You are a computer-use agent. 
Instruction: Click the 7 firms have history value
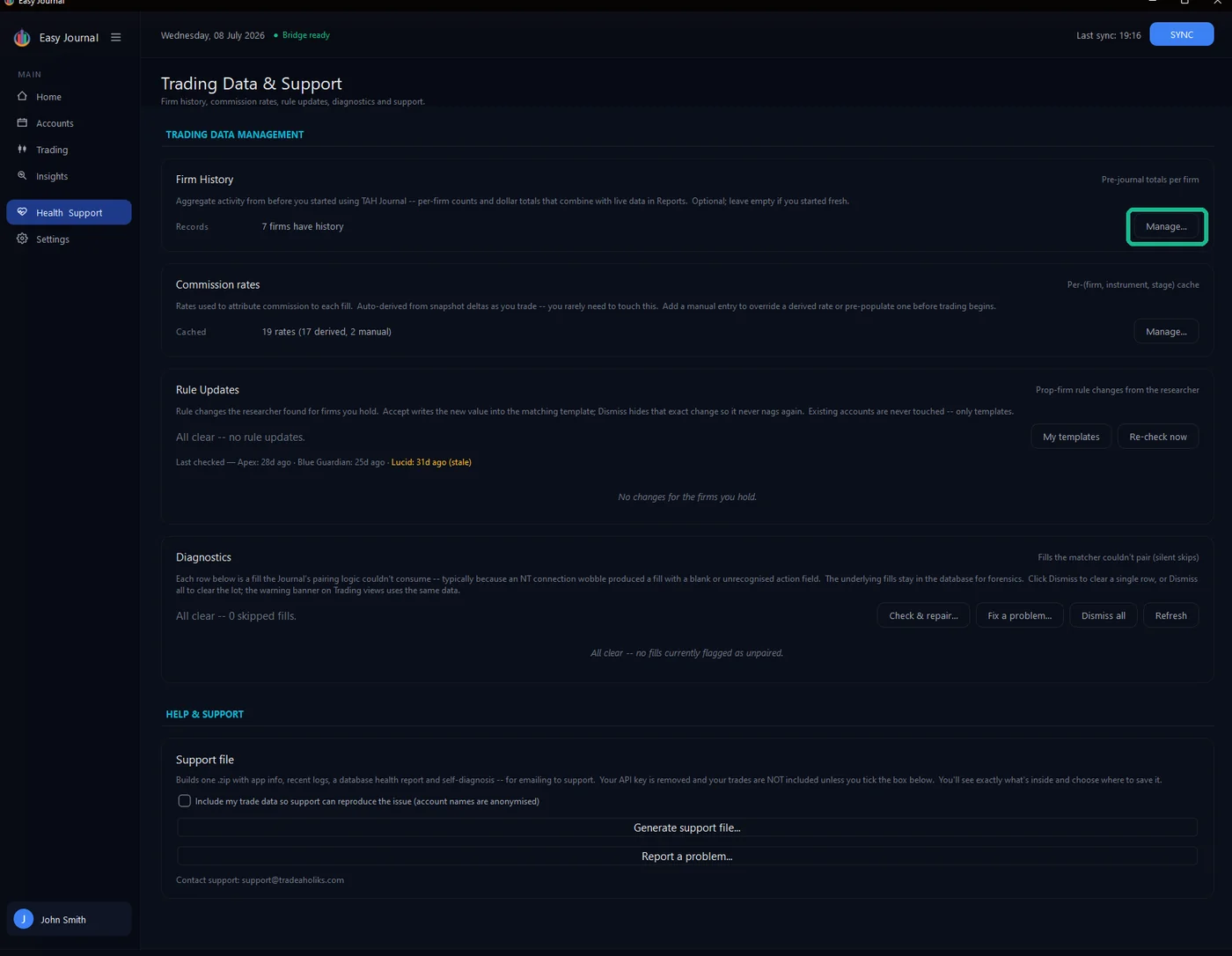click(x=303, y=226)
